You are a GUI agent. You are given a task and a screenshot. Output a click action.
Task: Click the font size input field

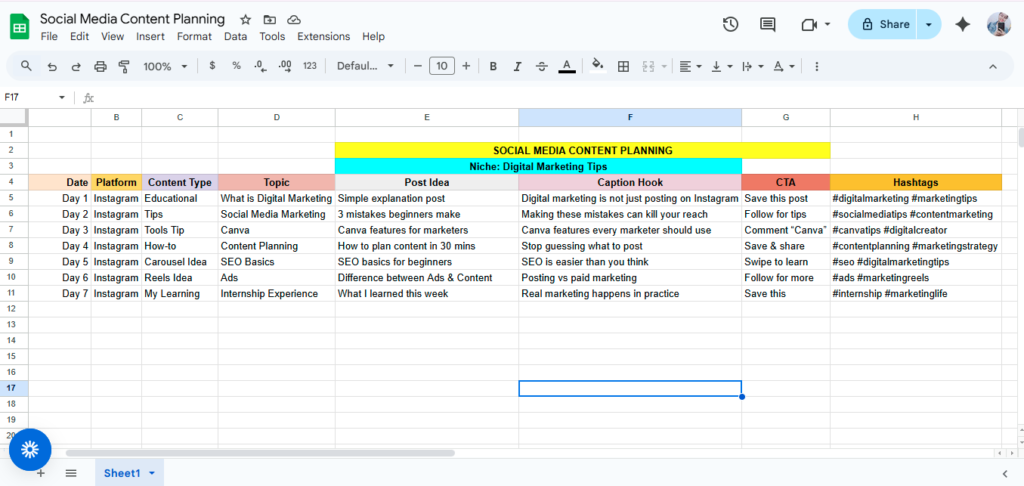(x=442, y=66)
